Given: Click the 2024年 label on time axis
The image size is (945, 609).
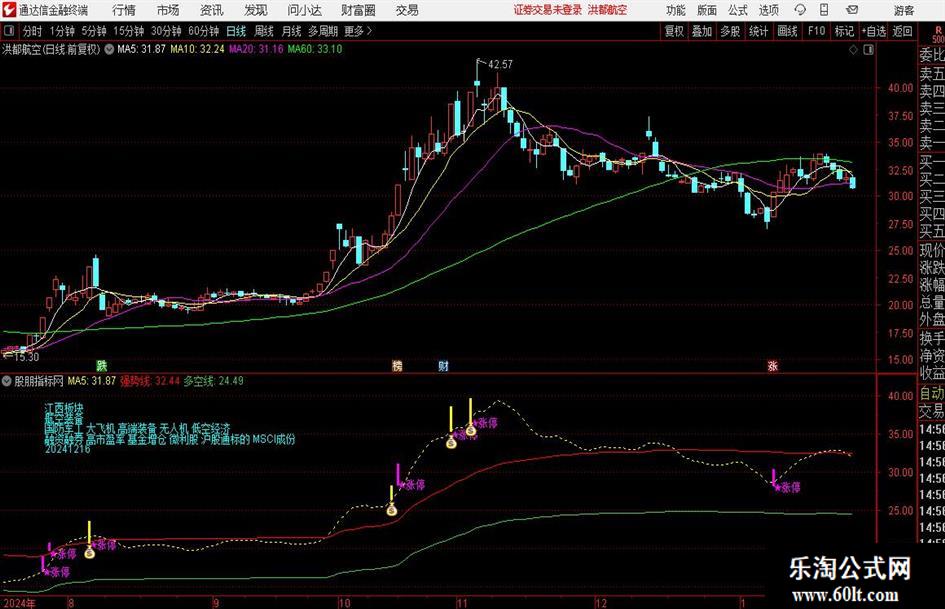Looking at the screenshot, I should pos(19,602).
